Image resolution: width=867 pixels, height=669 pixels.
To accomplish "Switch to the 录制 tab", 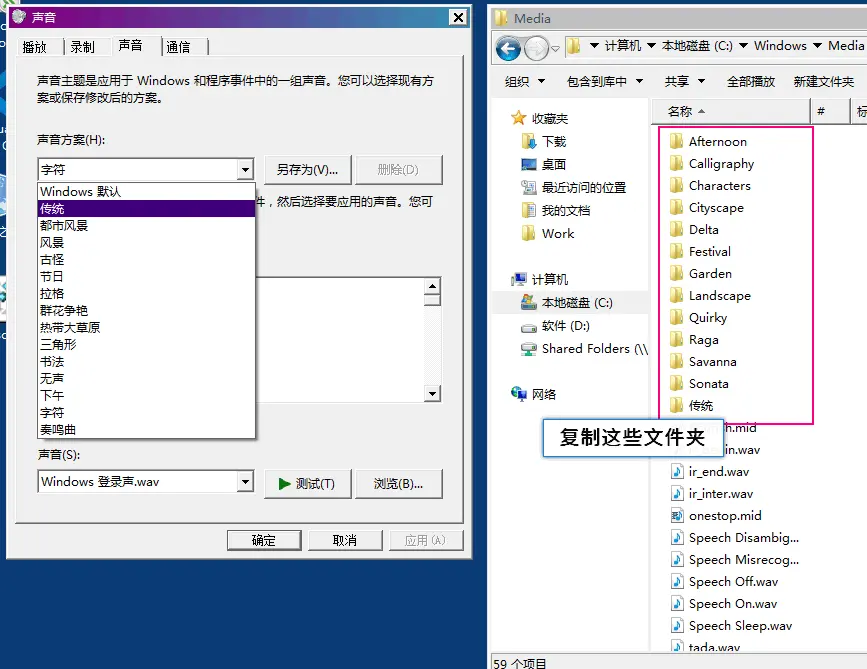I will coord(88,47).
